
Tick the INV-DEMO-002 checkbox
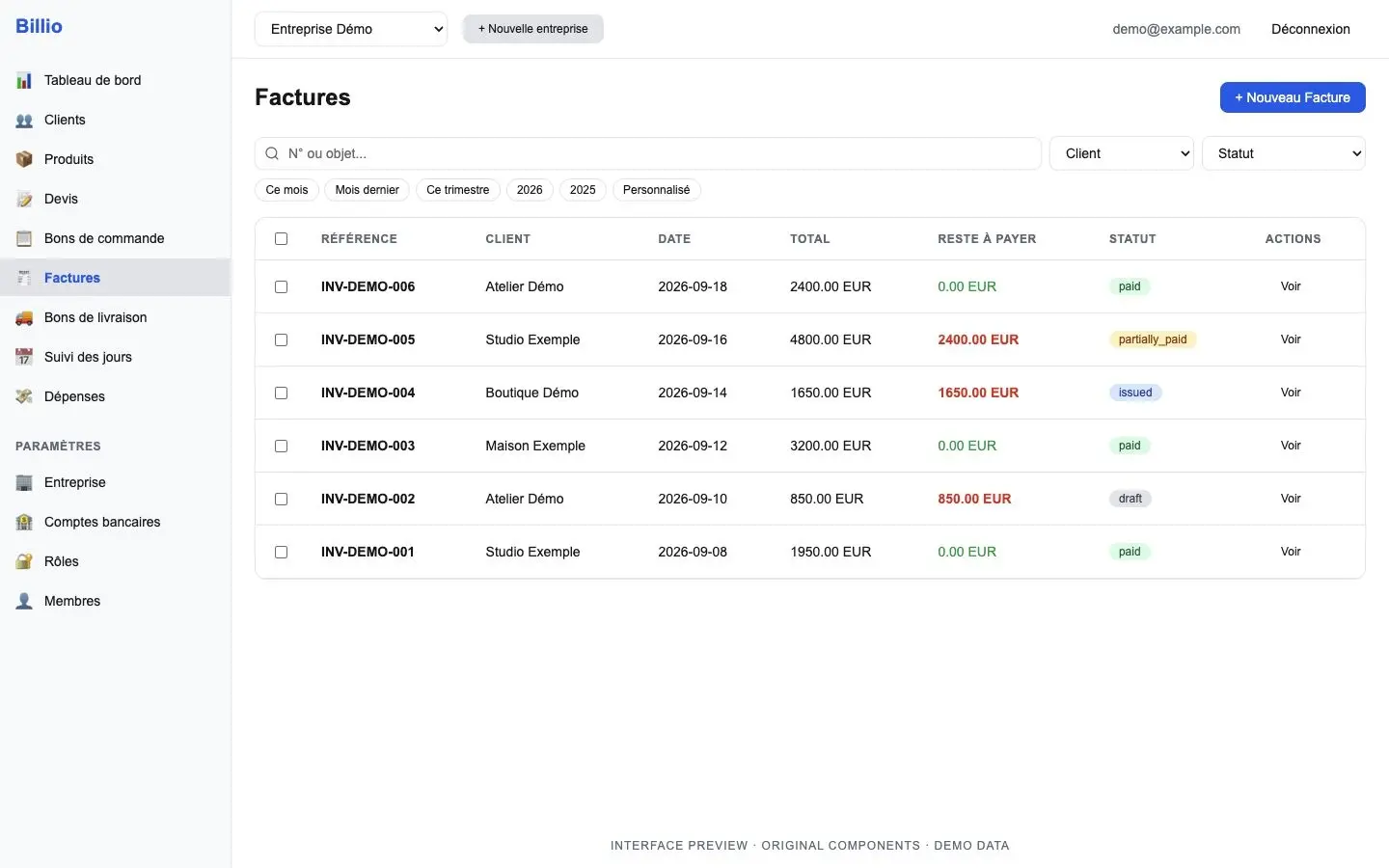282,499
